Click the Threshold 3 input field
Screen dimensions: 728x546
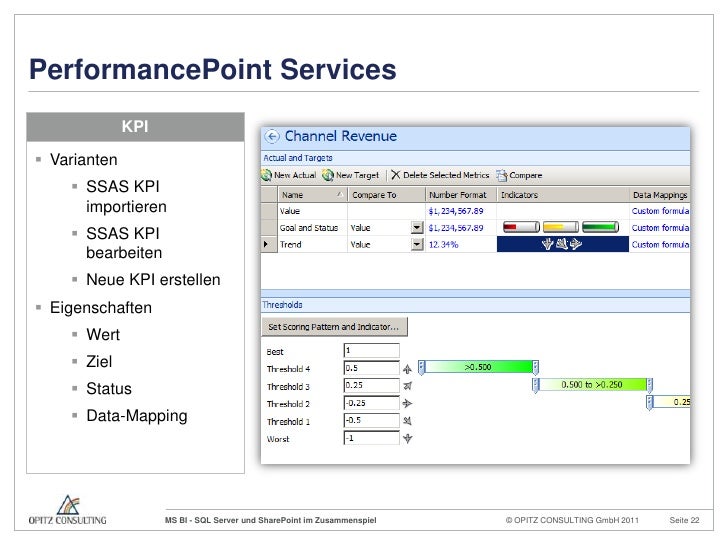point(371,385)
